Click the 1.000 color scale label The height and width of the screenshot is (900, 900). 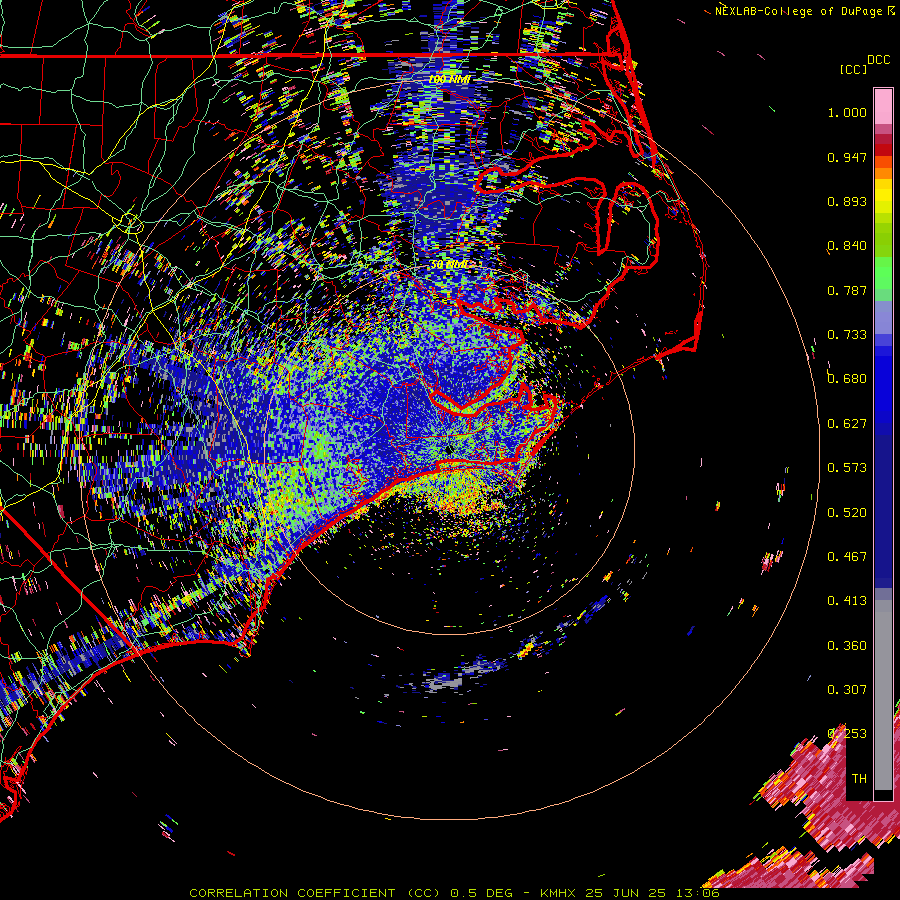pyautogui.click(x=847, y=112)
